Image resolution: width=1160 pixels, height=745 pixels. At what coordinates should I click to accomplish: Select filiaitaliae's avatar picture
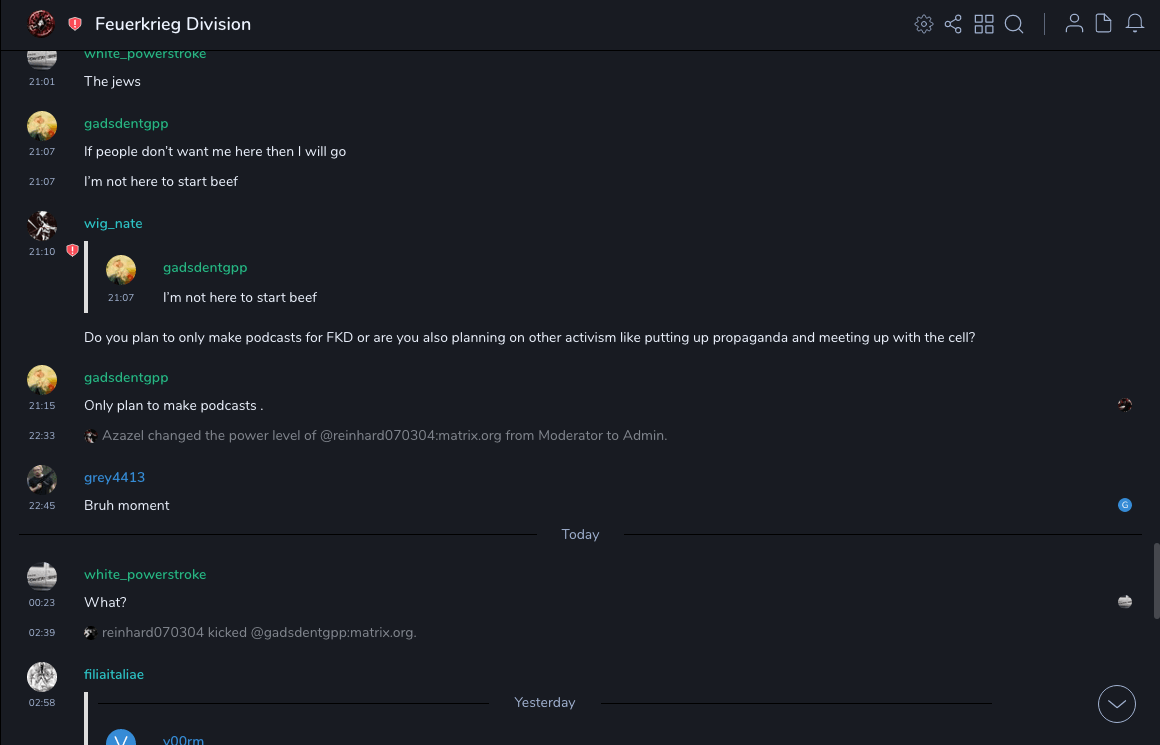point(42,677)
